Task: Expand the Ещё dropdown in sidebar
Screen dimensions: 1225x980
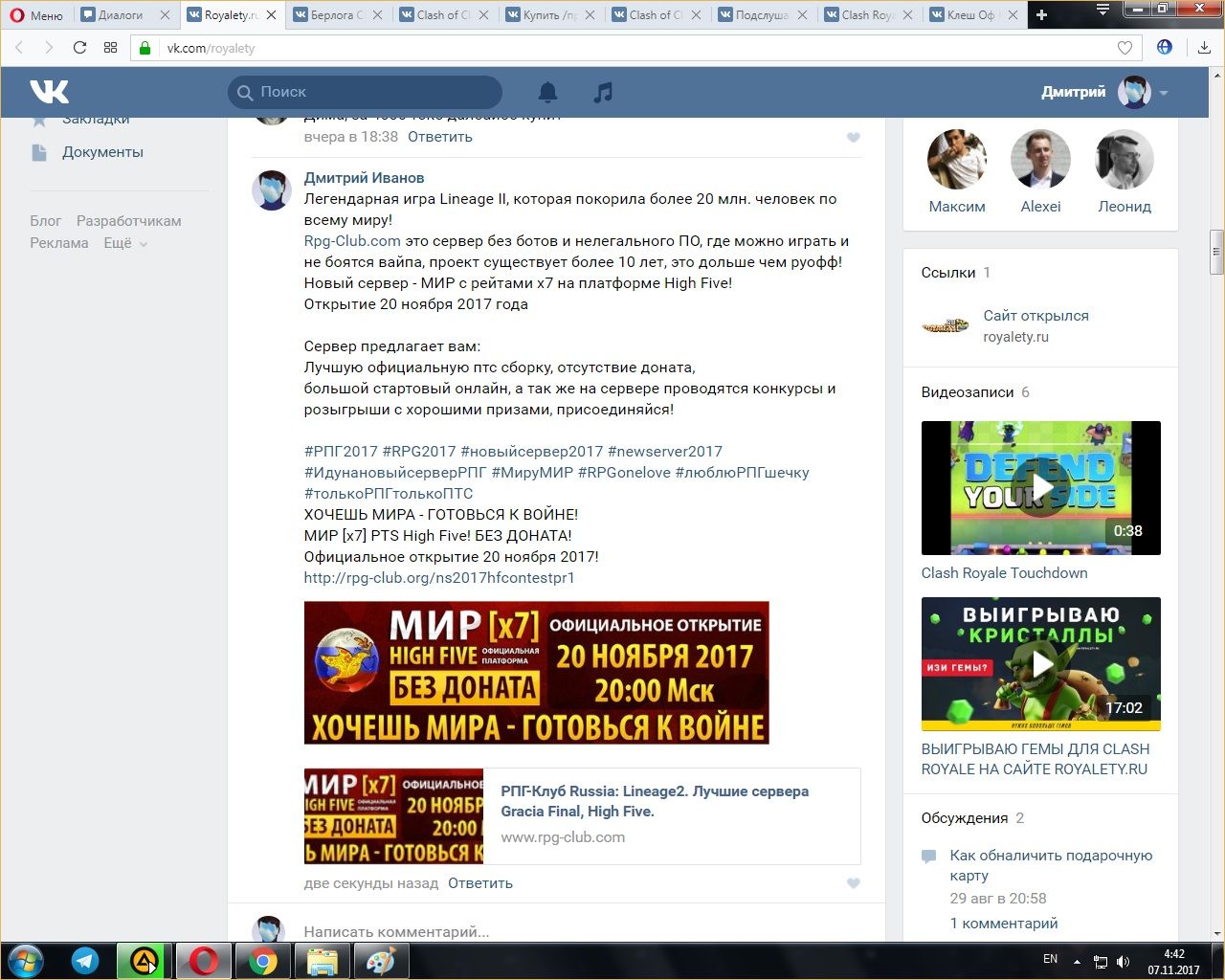Action: (x=125, y=243)
